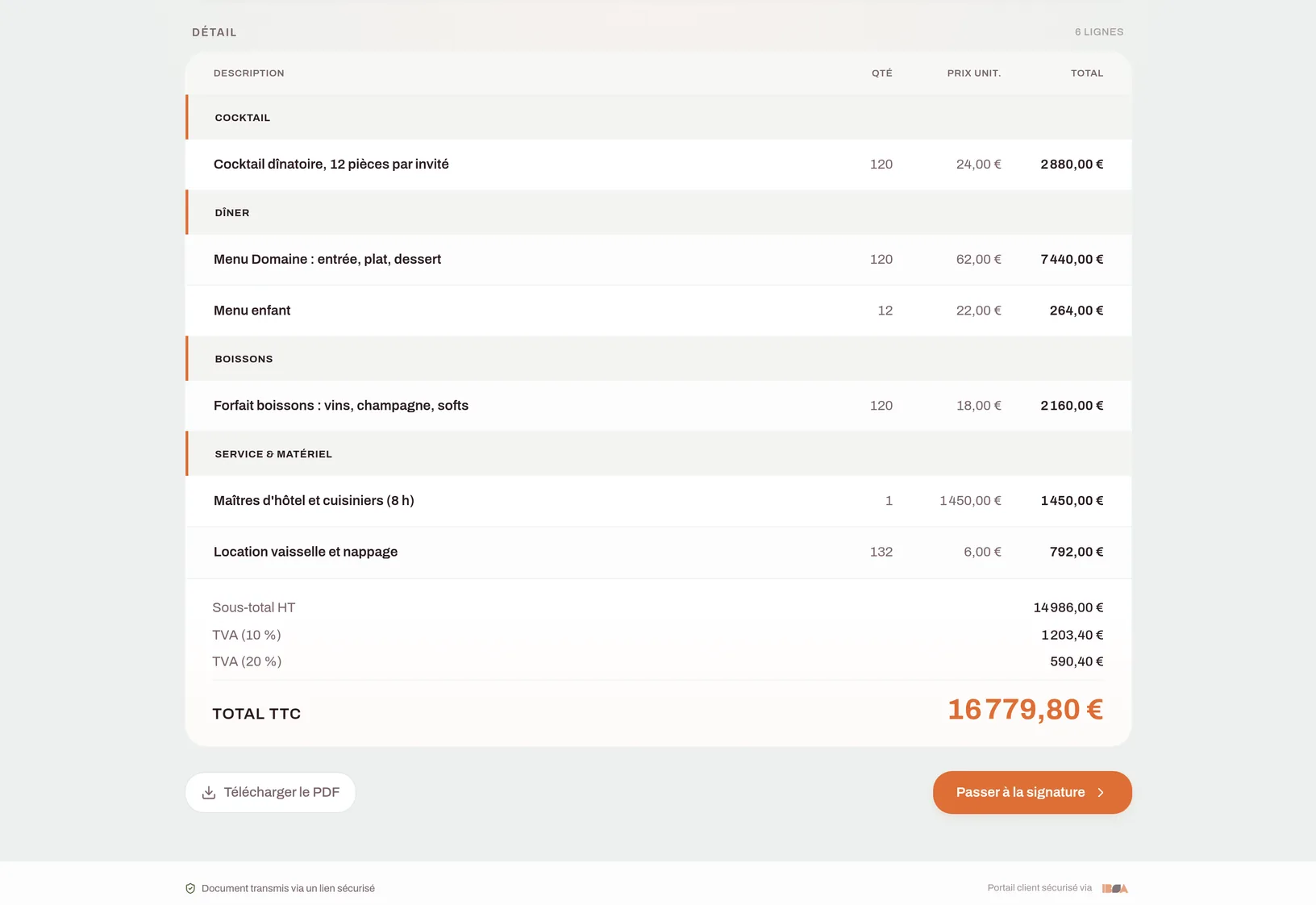
Task: Click Menu Domaine : entrée, plat, dessert
Action: (327, 259)
